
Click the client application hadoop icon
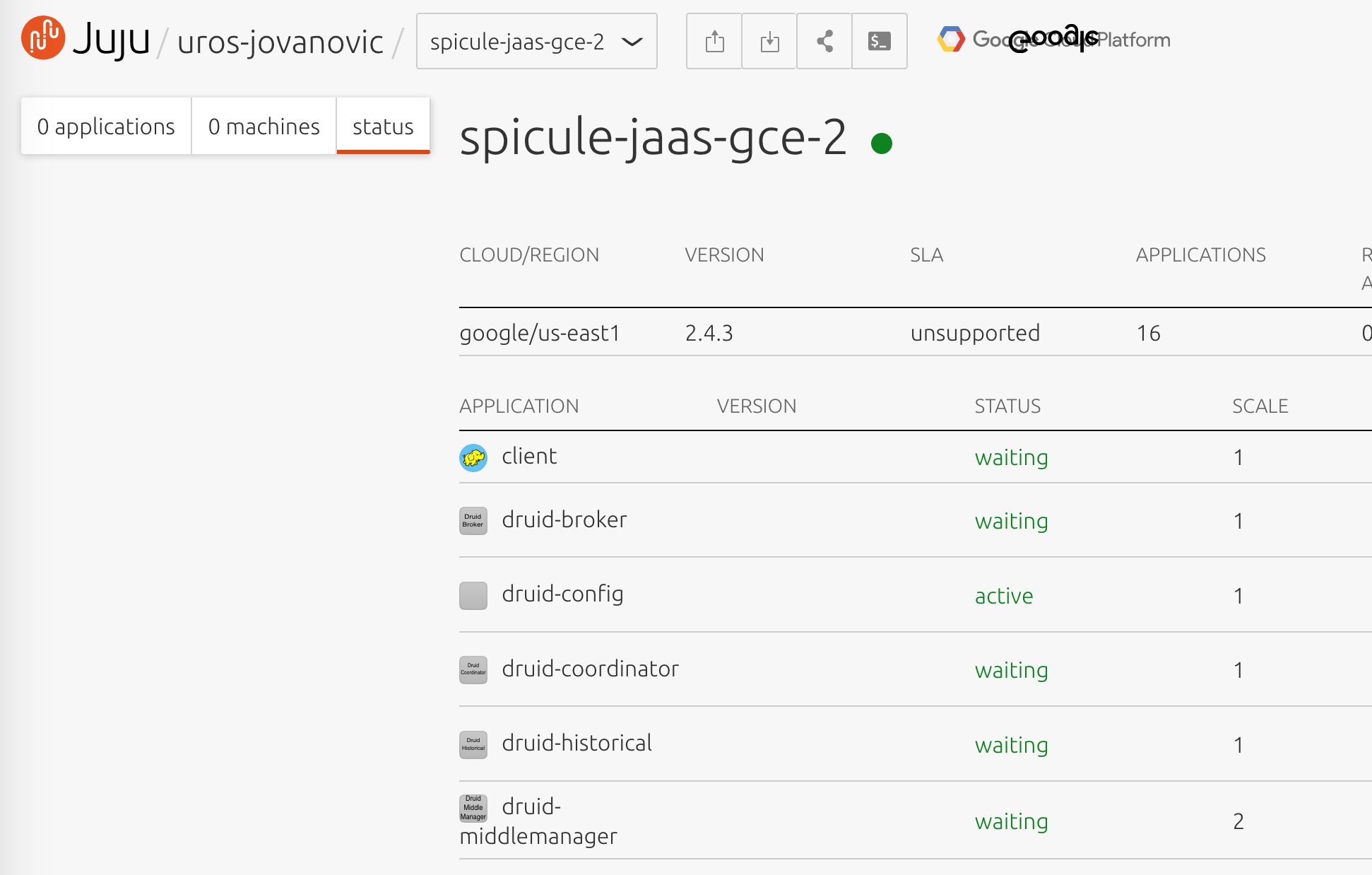coord(473,458)
